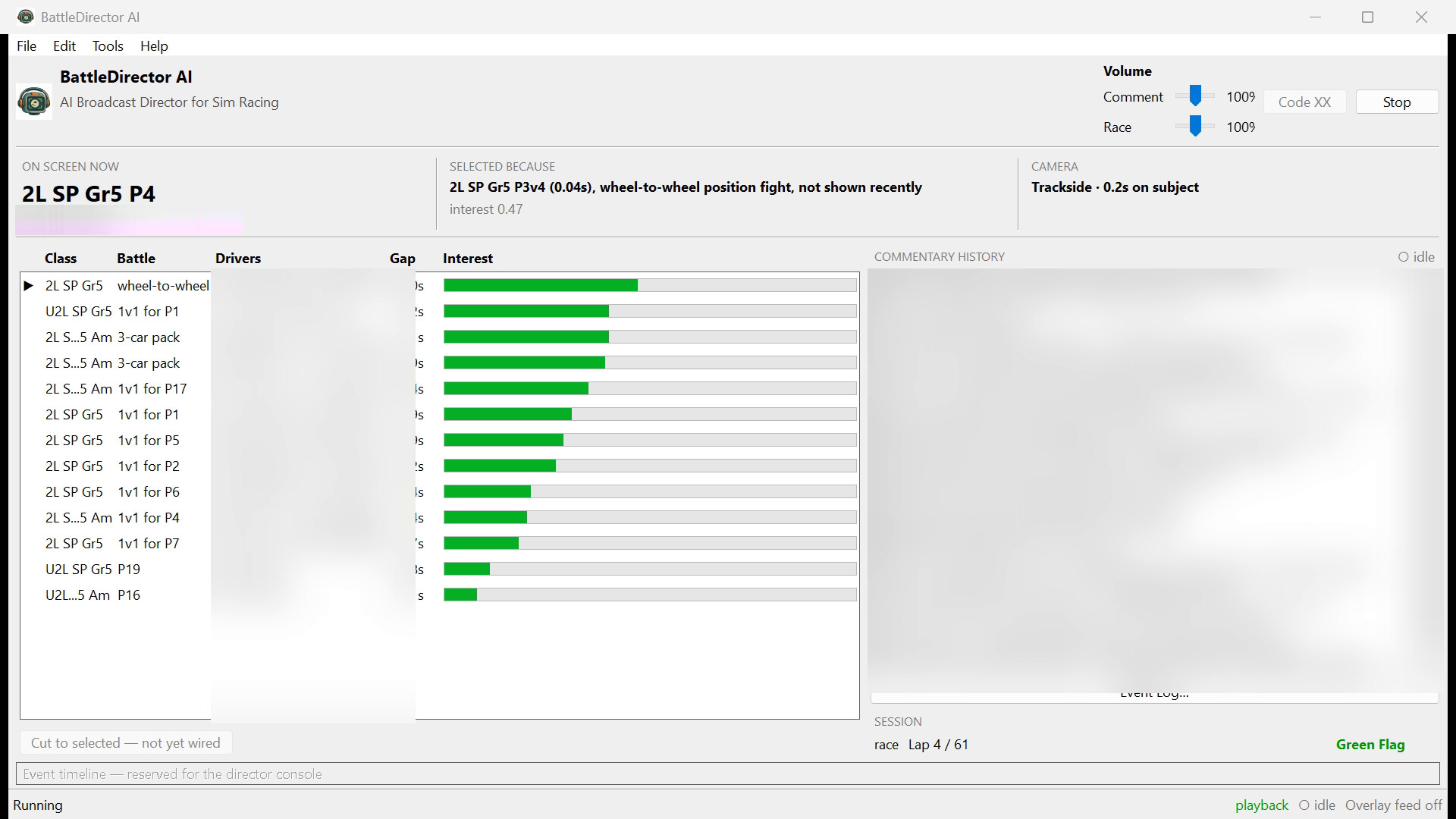Open the Tools menu
Viewport: 1456px width, 819px height.
[x=108, y=46]
